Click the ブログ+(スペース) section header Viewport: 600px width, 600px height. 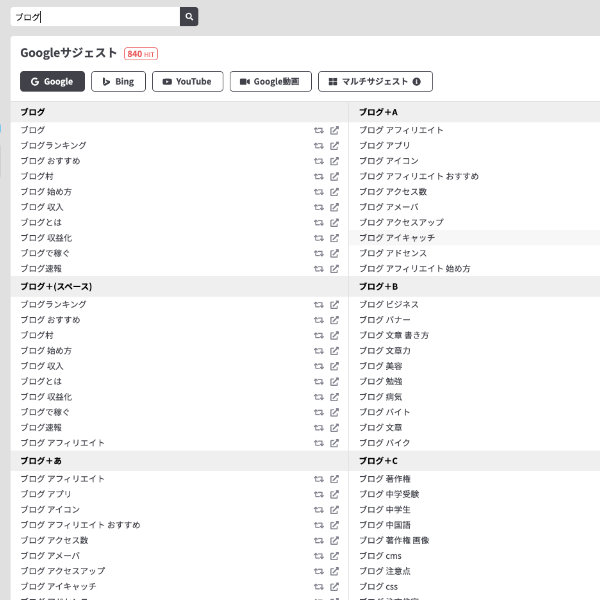click(x=56, y=287)
